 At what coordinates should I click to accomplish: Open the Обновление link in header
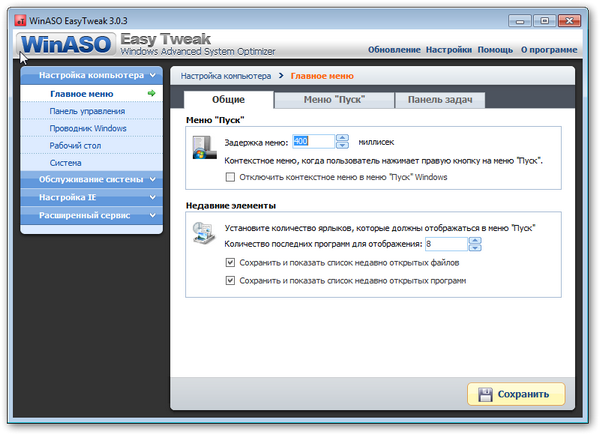(x=393, y=49)
